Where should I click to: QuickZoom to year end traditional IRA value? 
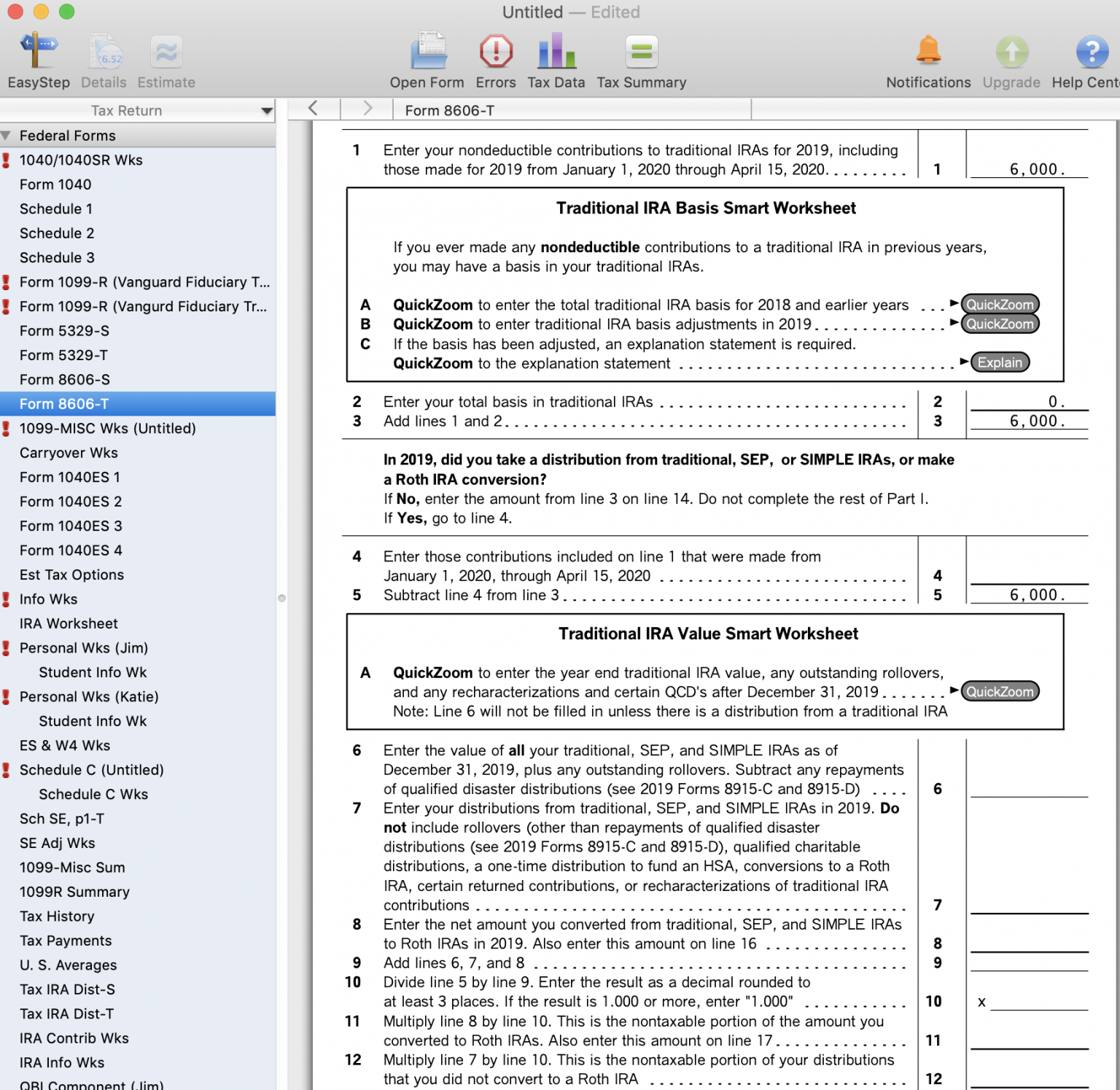point(1000,691)
